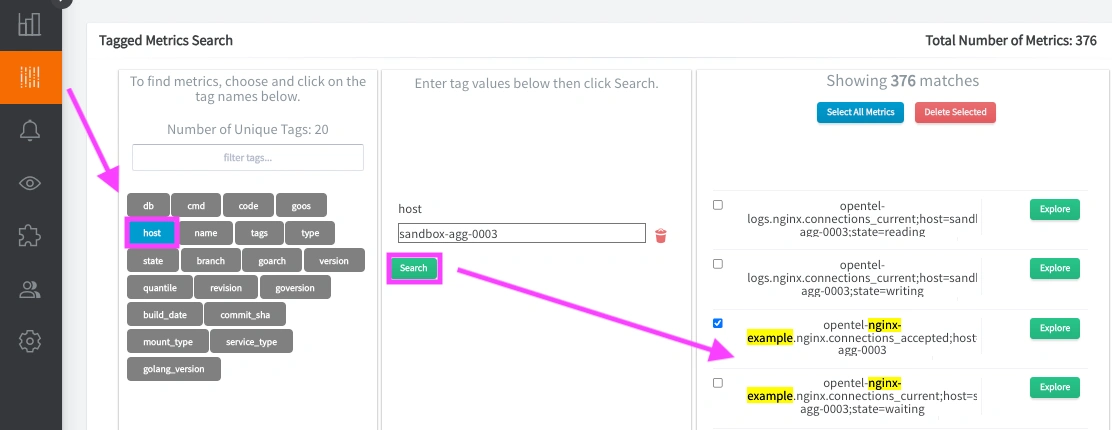Click the Total Number of Metrics: 376 text
Viewport: 1112px width, 430px height.
[x=1011, y=40]
